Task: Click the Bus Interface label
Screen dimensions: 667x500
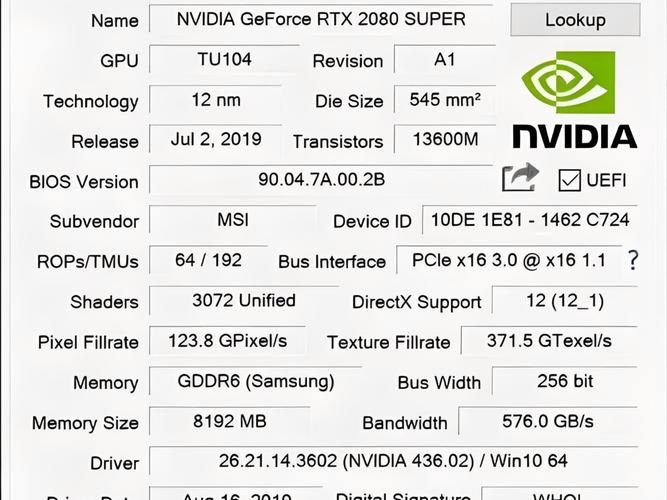Action: [332, 262]
